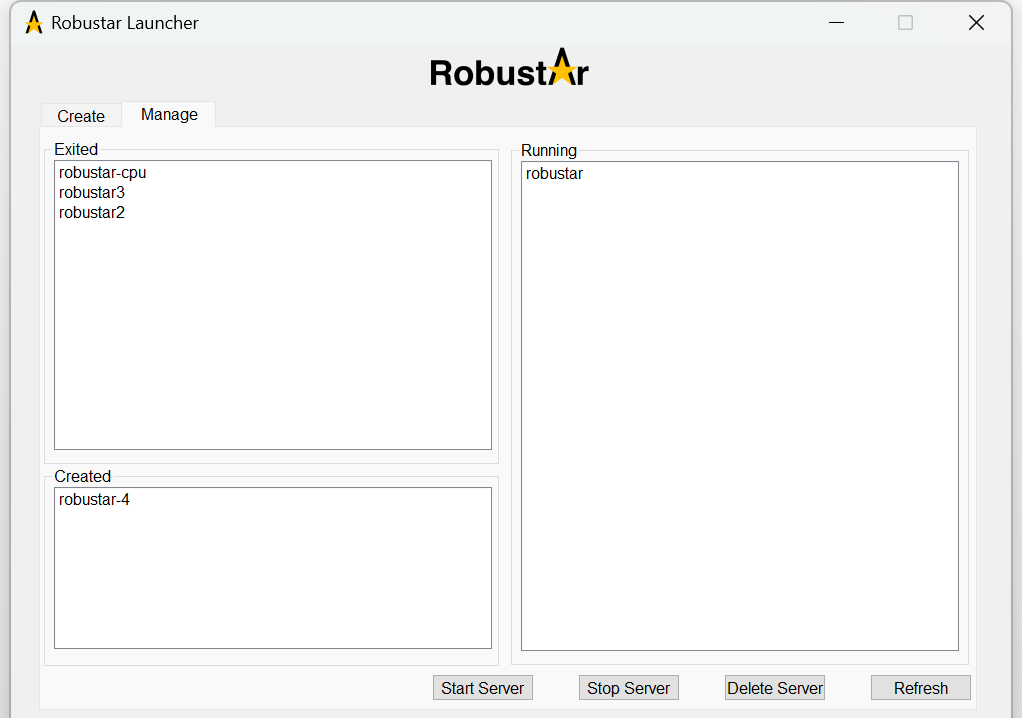Hit the Delete Server button
The image size is (1022, 718).
(775, 688)
